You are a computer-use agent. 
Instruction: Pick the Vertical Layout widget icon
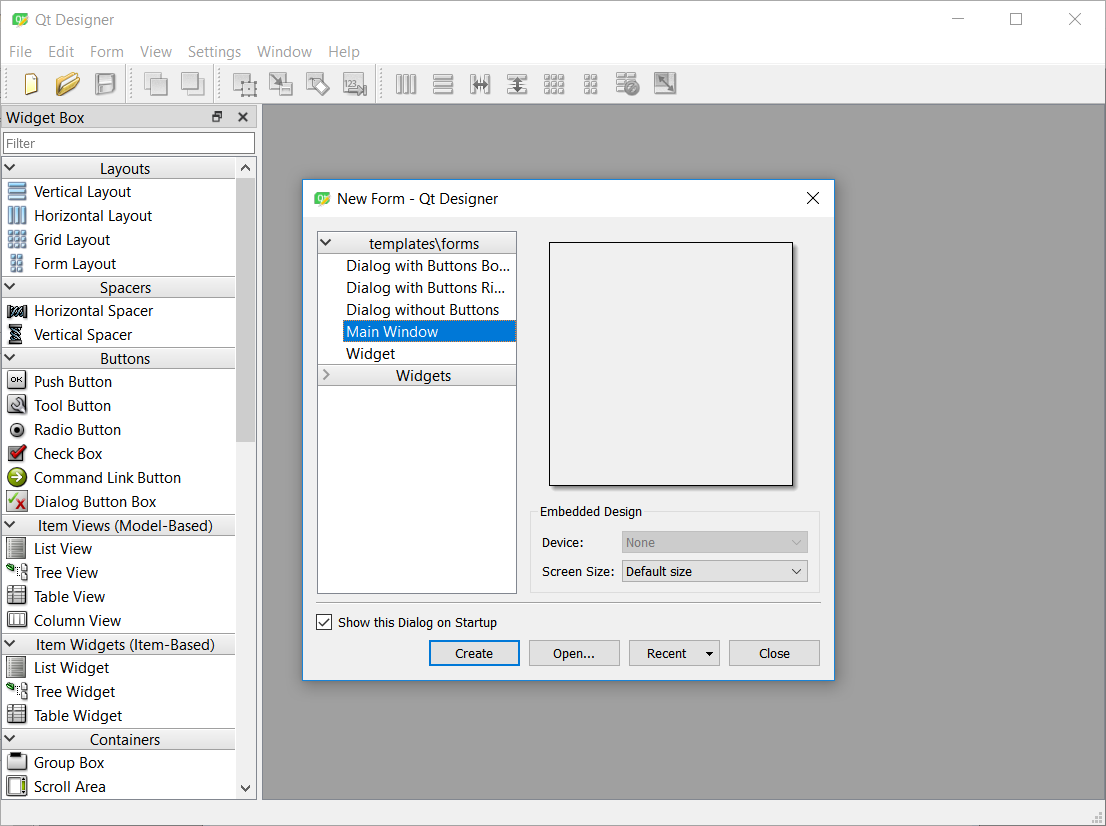pyautogui.click(x=17, y=192)
